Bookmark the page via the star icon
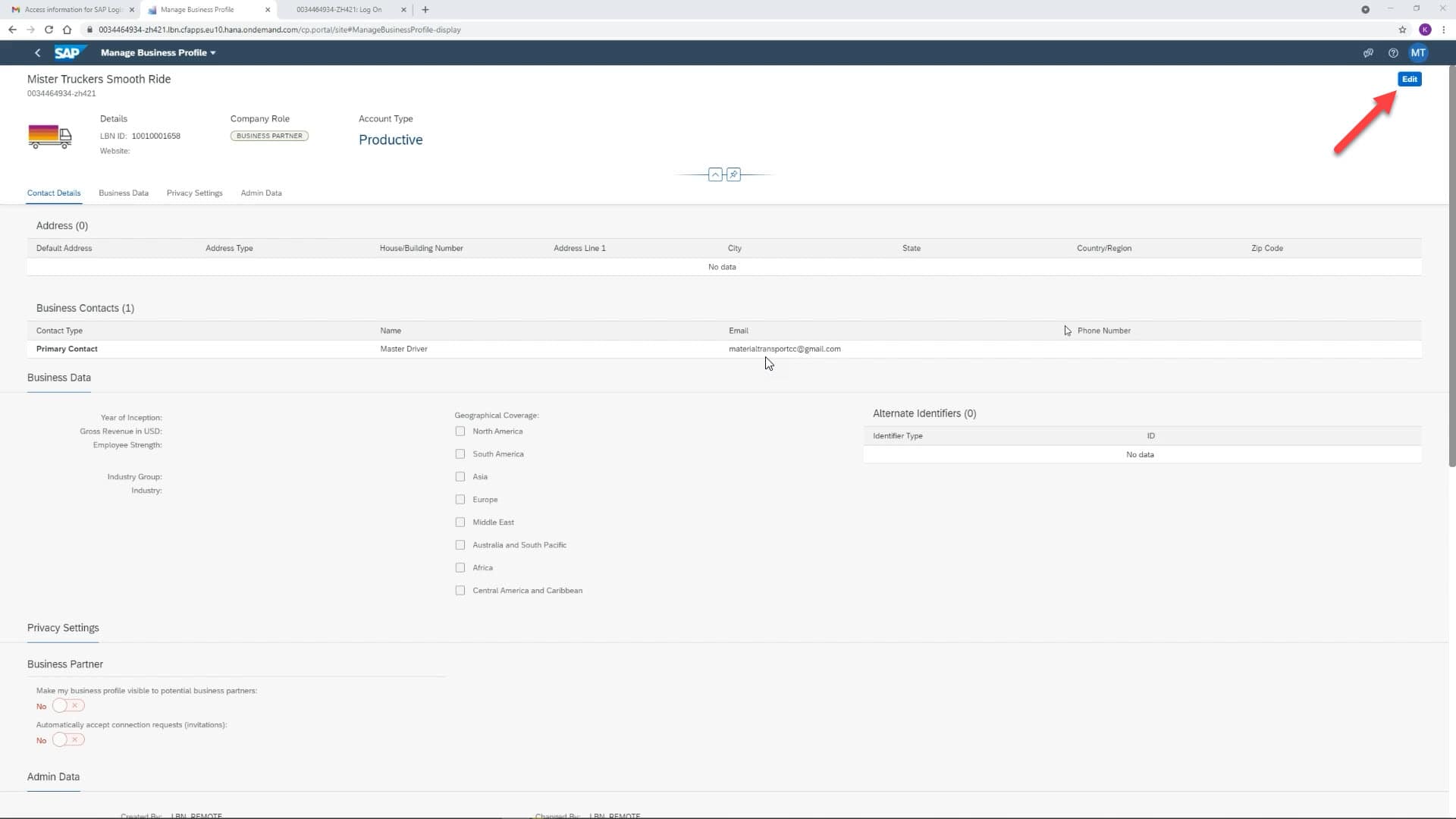Screen dimensions: 1456x819 click(x=1403, y=30)
